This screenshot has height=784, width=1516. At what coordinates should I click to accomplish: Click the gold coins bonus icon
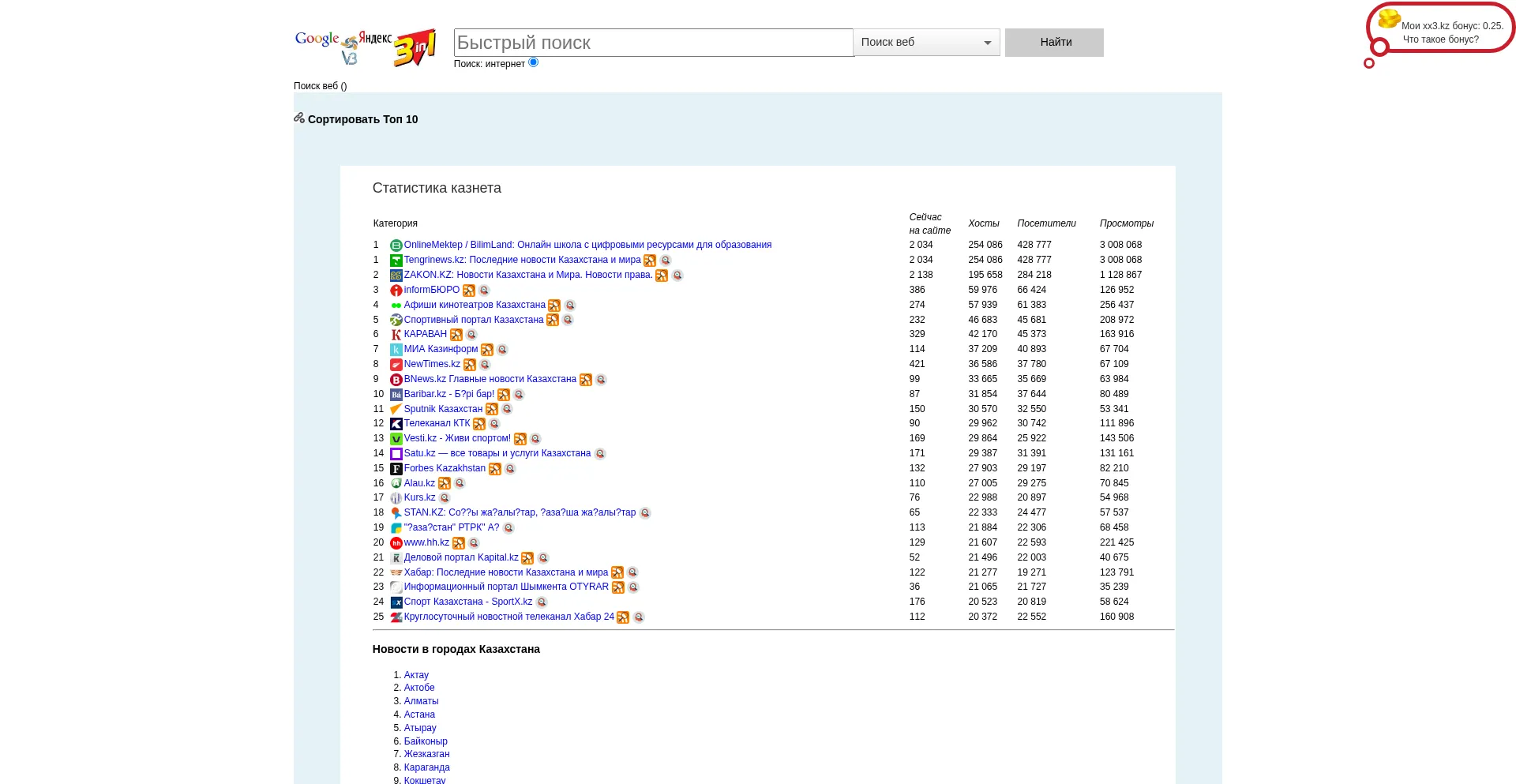[x=1389, y=18]
